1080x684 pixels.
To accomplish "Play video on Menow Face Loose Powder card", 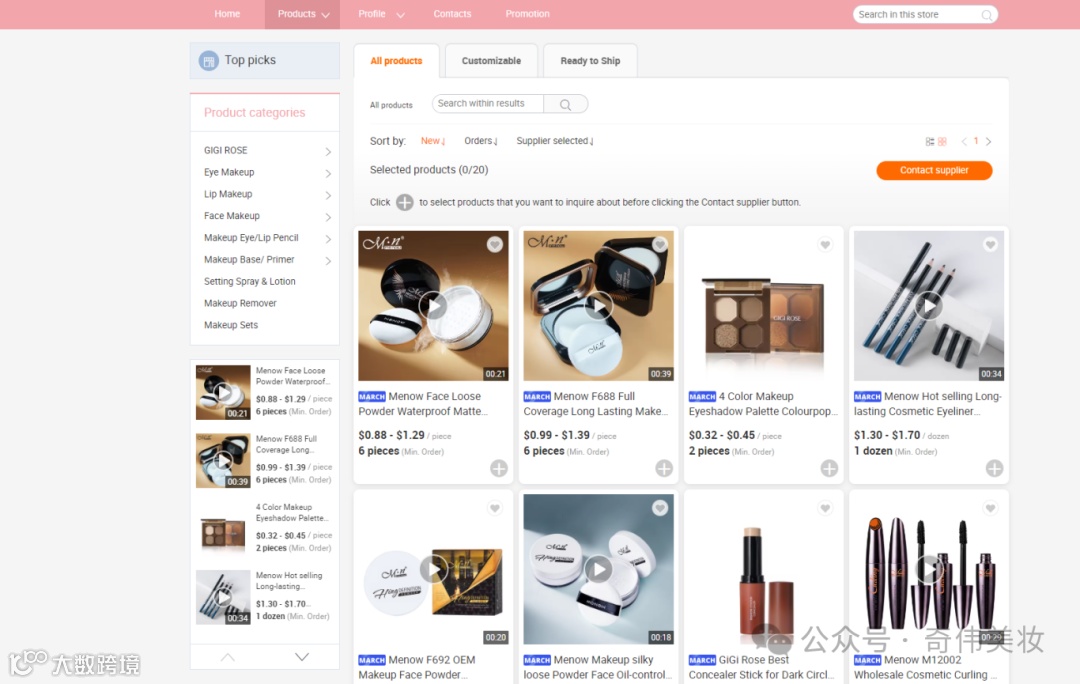I will 433,305.
